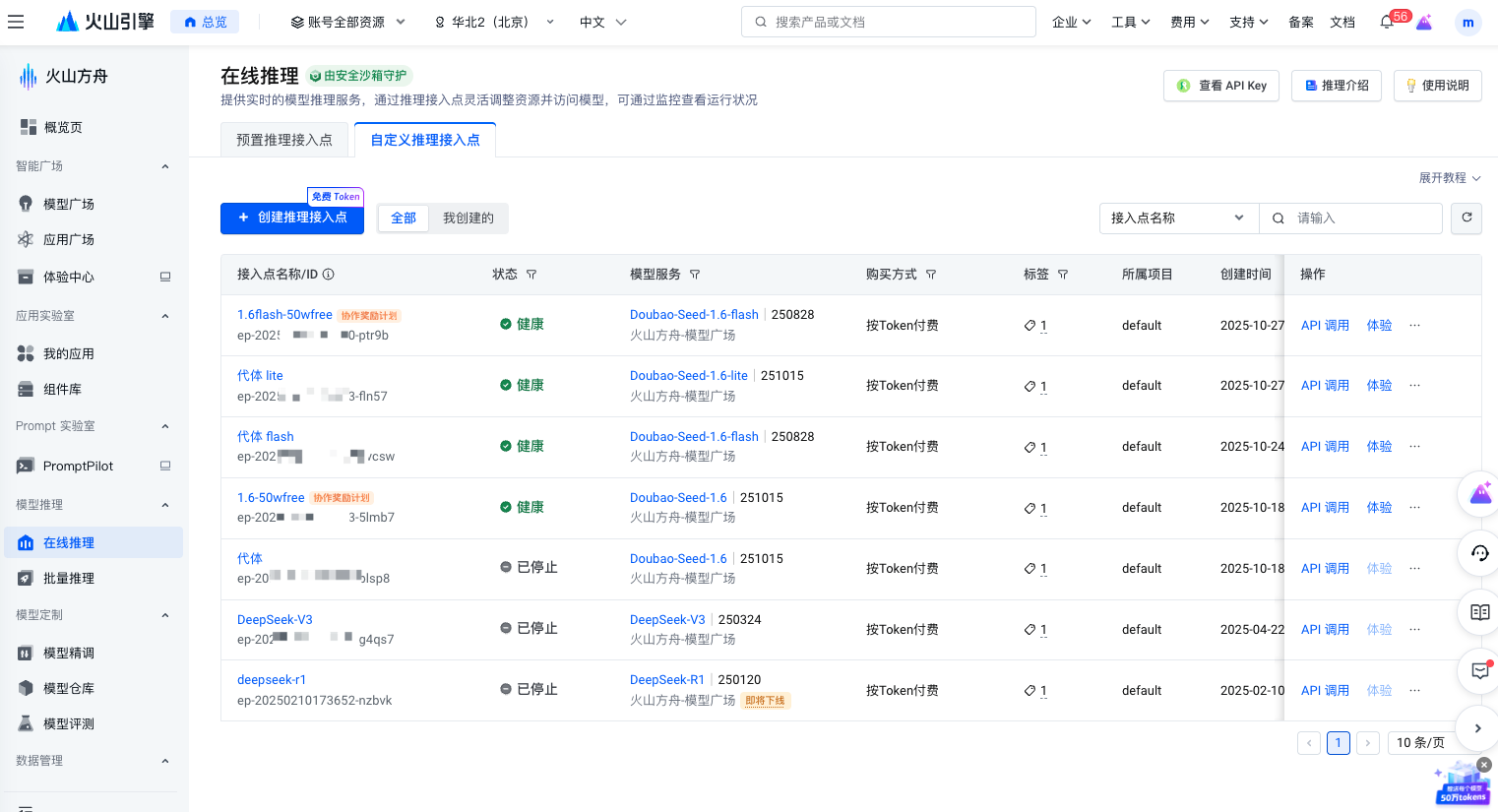
Task: Collapse 模型定制 sidebar section
Action: click(x=165, y=615)
